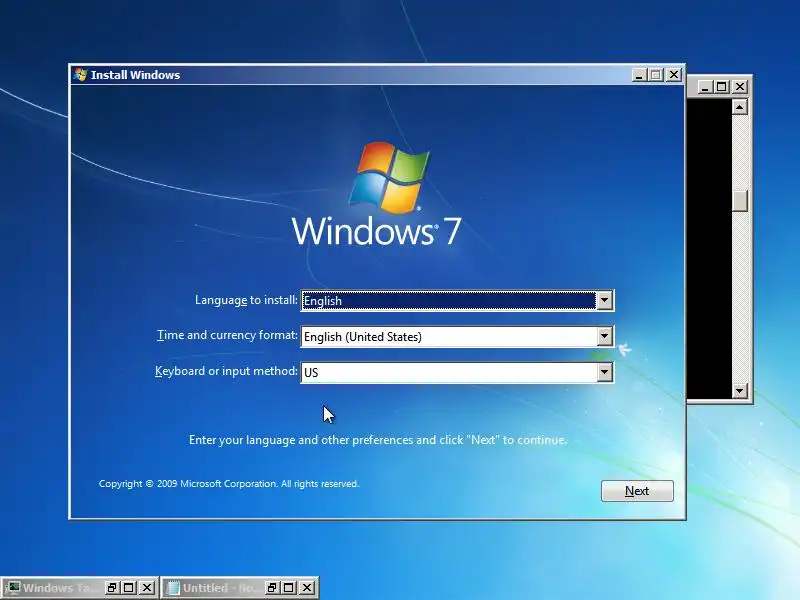
Task: Click the Next button
Action: (x=637, y=491)
